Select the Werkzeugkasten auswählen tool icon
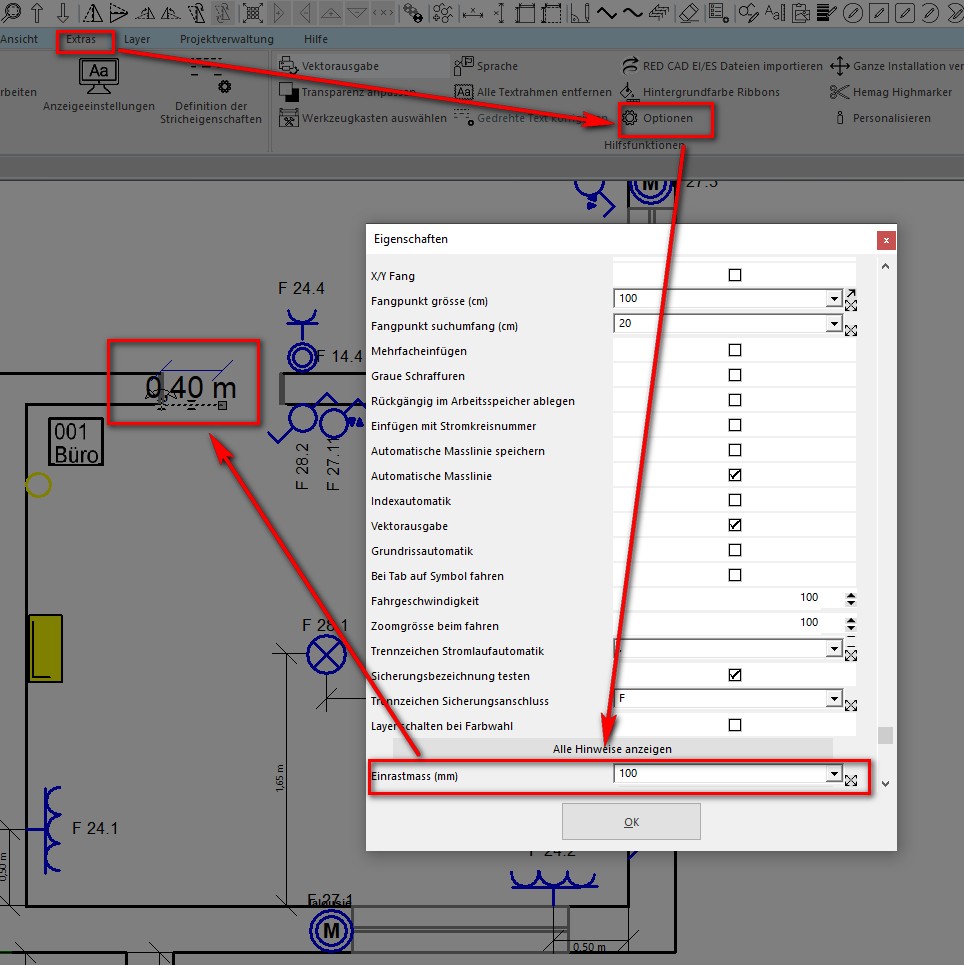This screenshot has width=964, height=965. pos(288,118)
